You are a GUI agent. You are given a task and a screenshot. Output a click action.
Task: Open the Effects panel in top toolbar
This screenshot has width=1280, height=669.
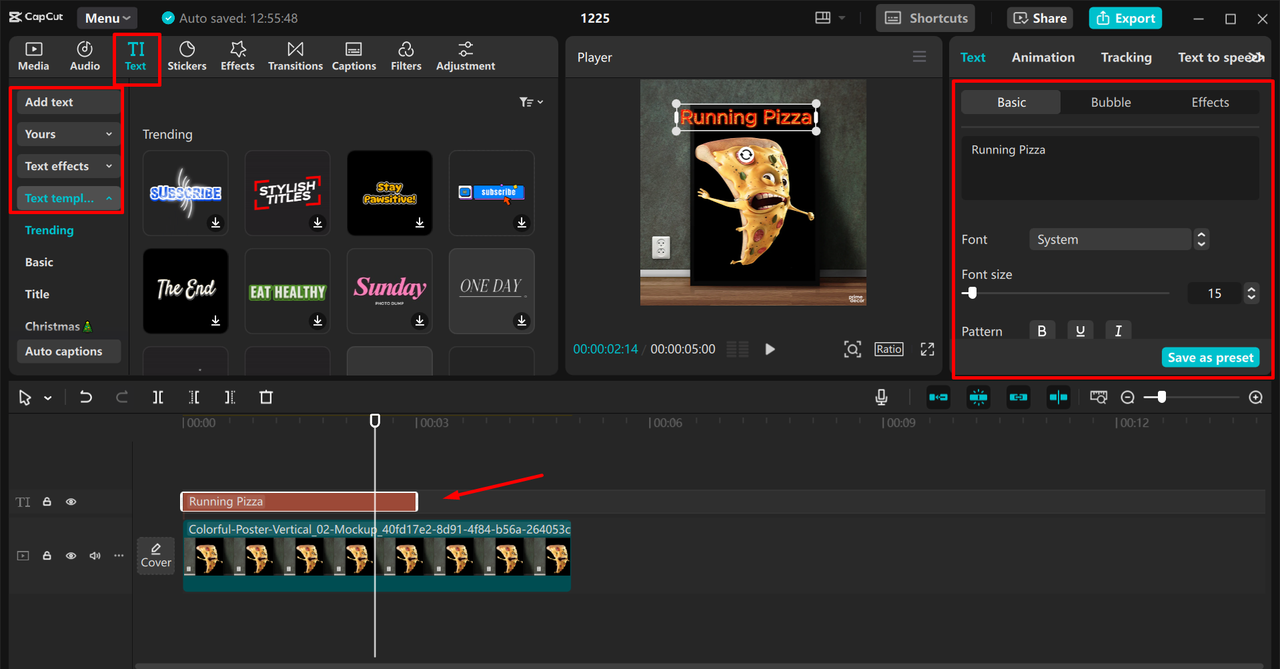click(238, 56)
